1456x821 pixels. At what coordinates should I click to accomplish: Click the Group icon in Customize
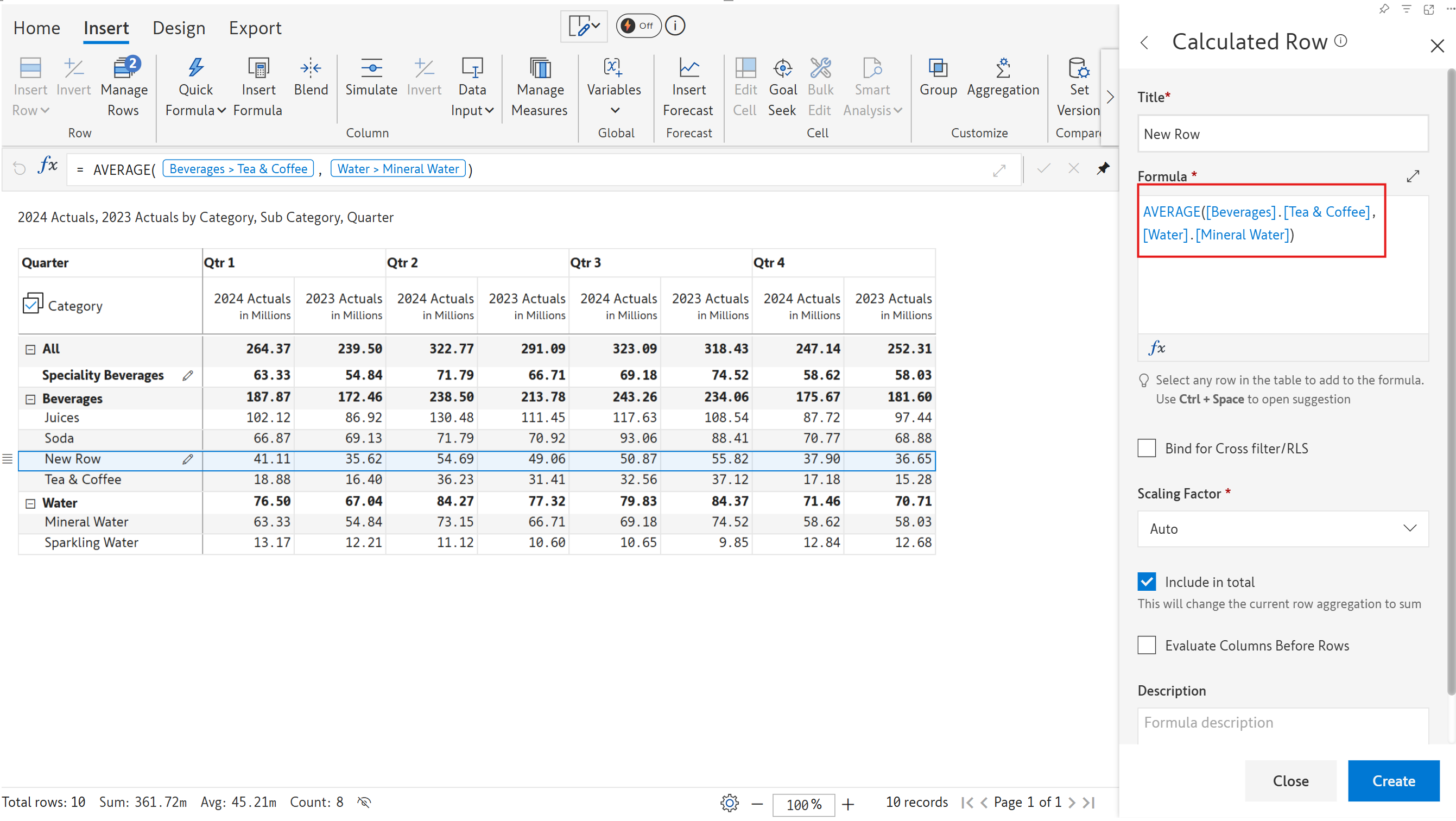(938, 68)
